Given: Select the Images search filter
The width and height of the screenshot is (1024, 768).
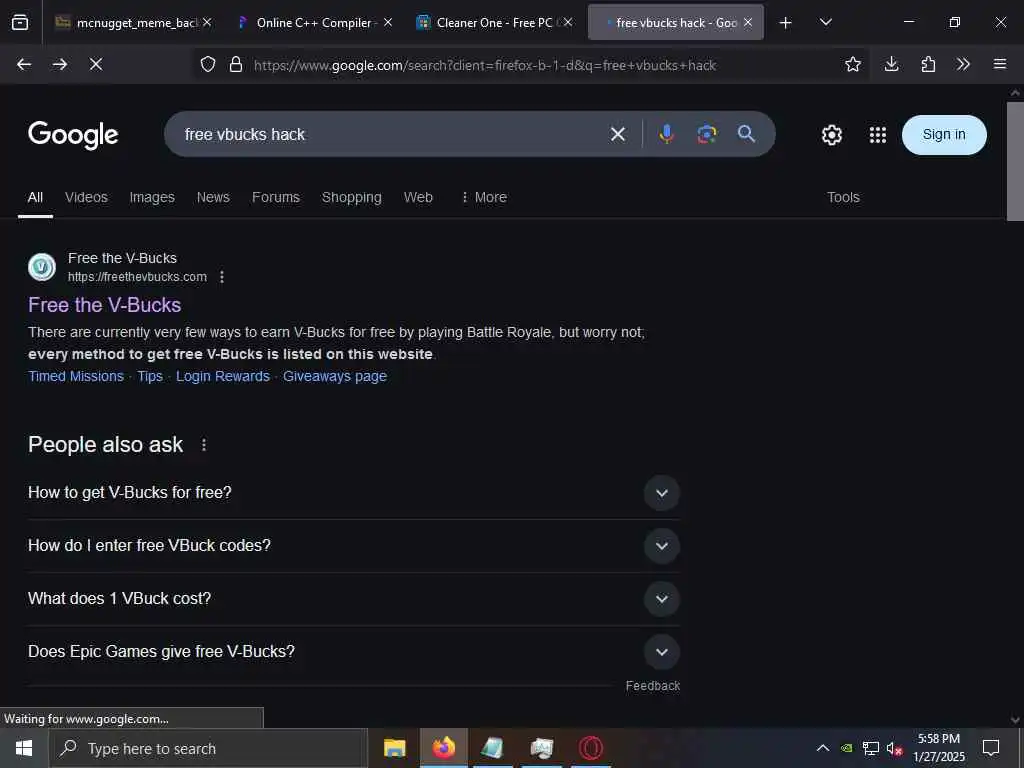Looking at the screenshot, I should pos(152,197).
